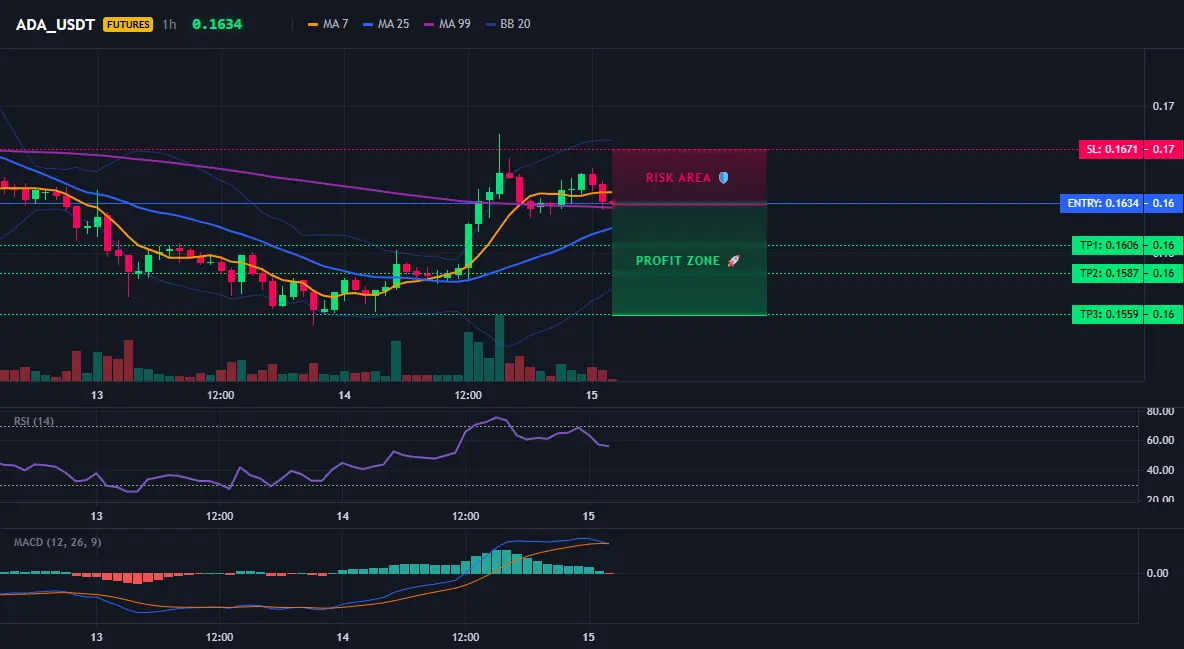
Task: Click the tallest green volume bar
Action: (x=498, y=348)
